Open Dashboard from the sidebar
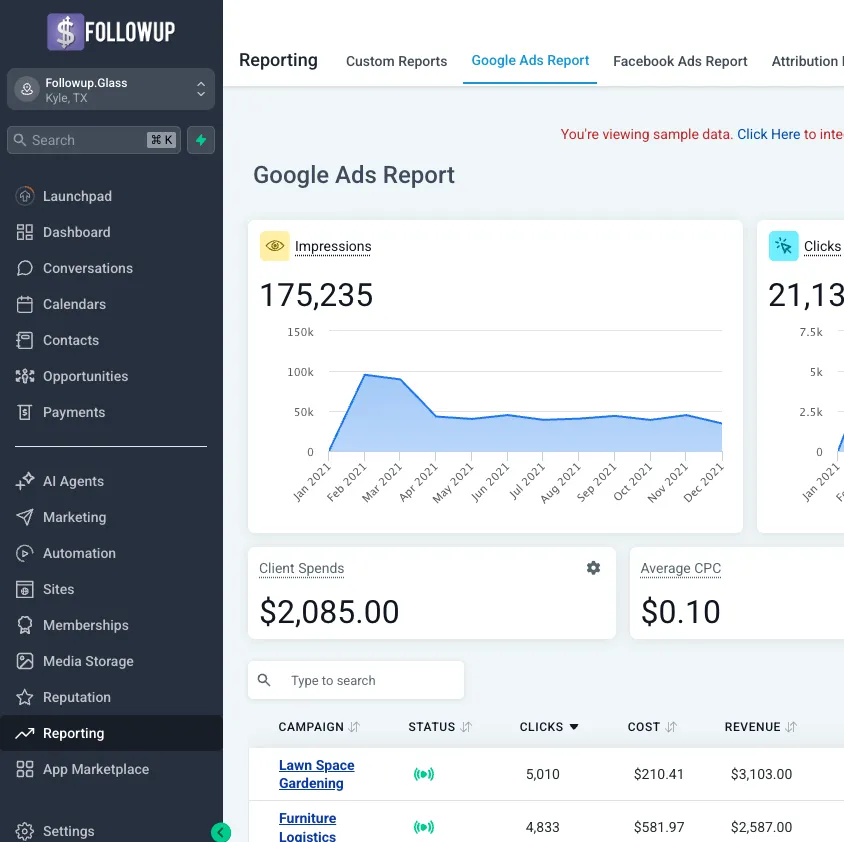This screenshot has height=842, width=844. point(76,232)
